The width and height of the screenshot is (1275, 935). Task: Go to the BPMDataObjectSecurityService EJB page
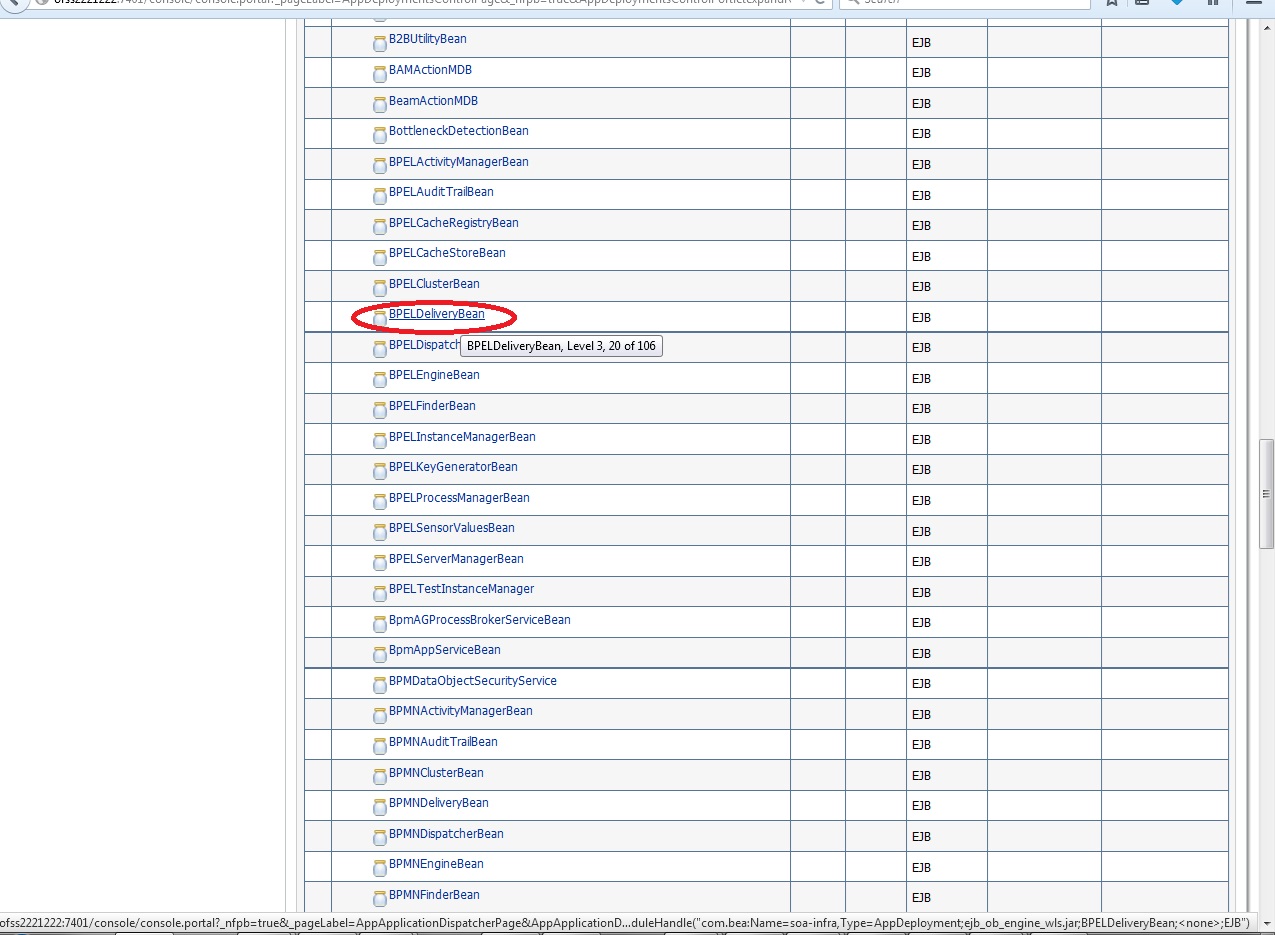473,681
